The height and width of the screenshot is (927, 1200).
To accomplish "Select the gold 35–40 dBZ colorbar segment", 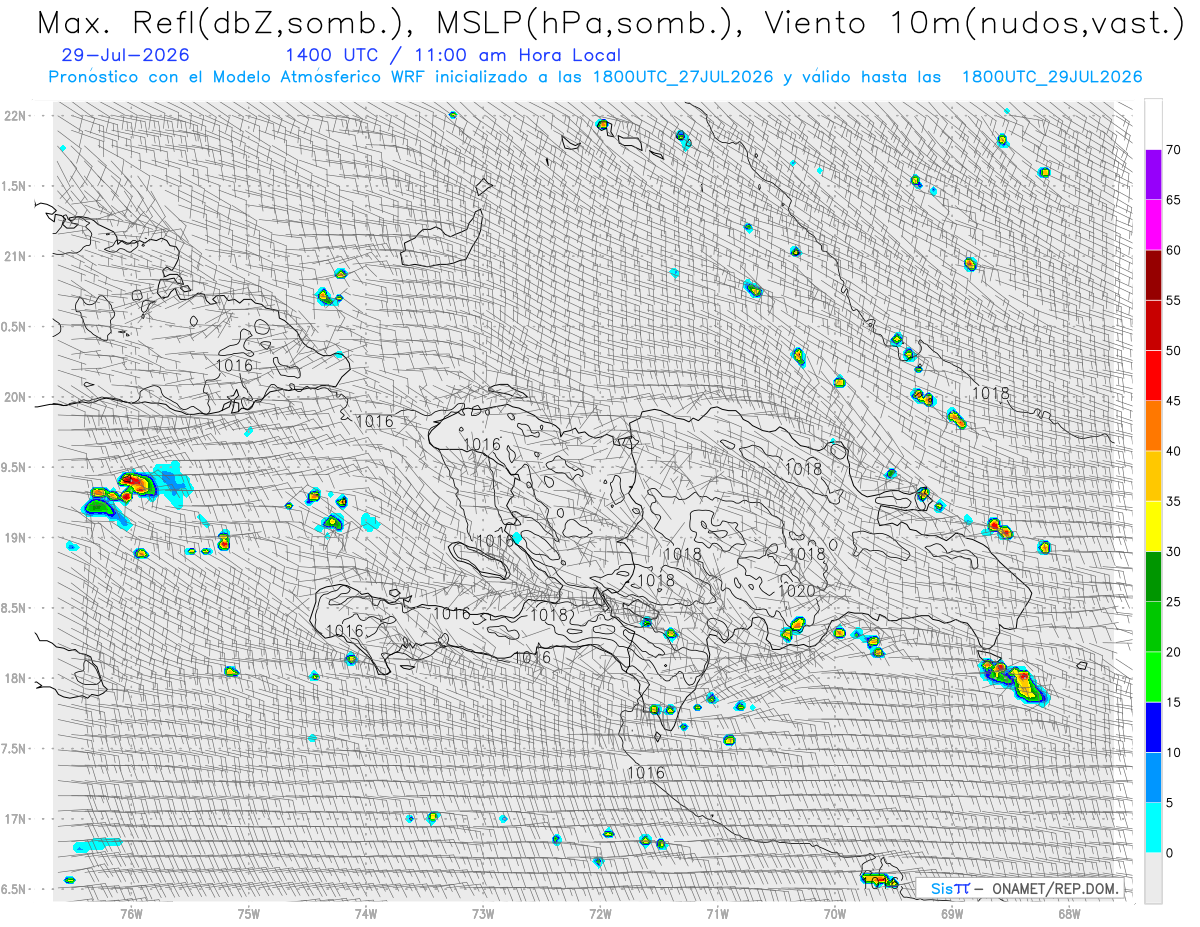I will (1153, 476).
